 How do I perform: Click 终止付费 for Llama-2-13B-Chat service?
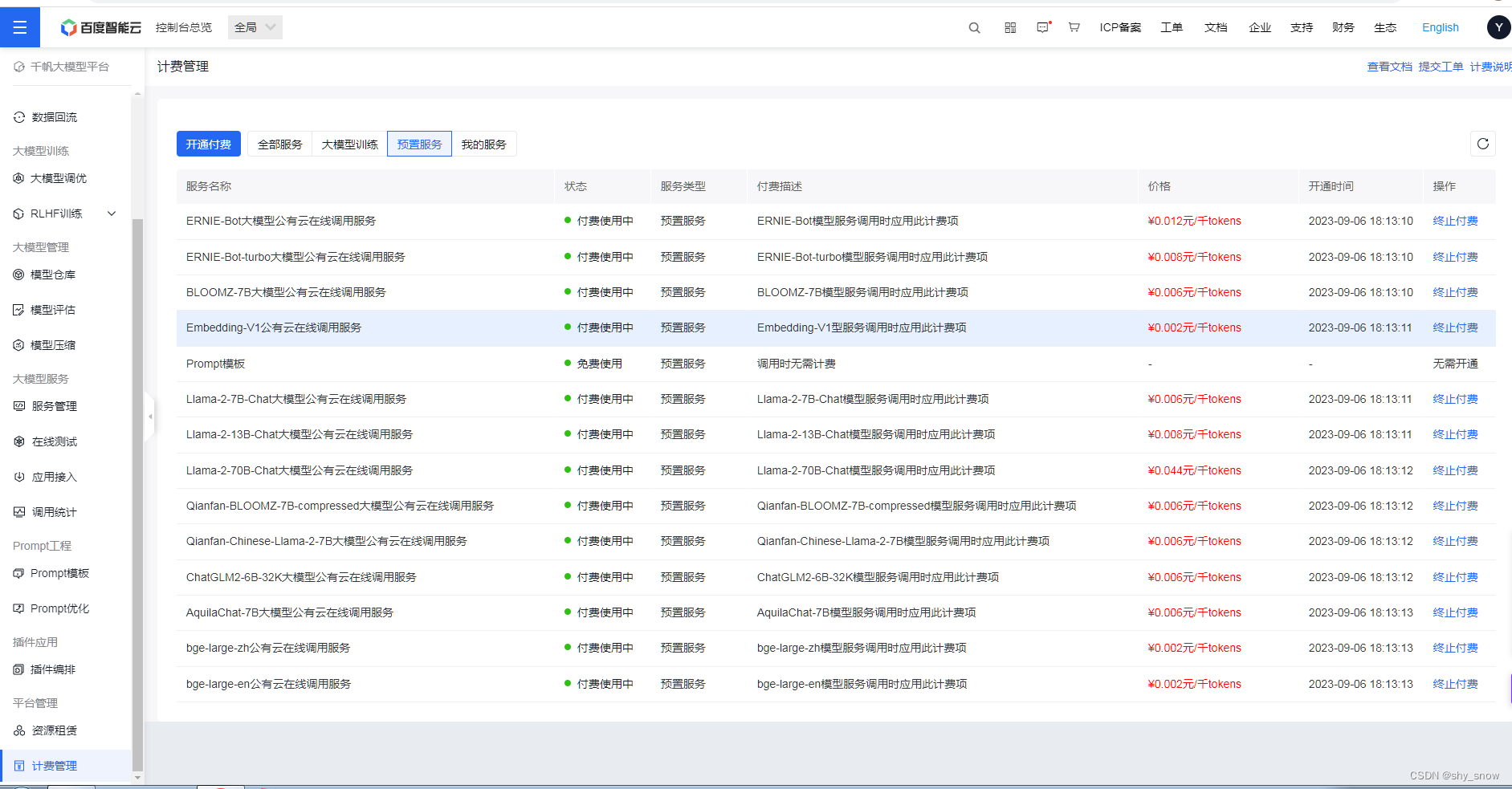click(x=1456, y=434)
